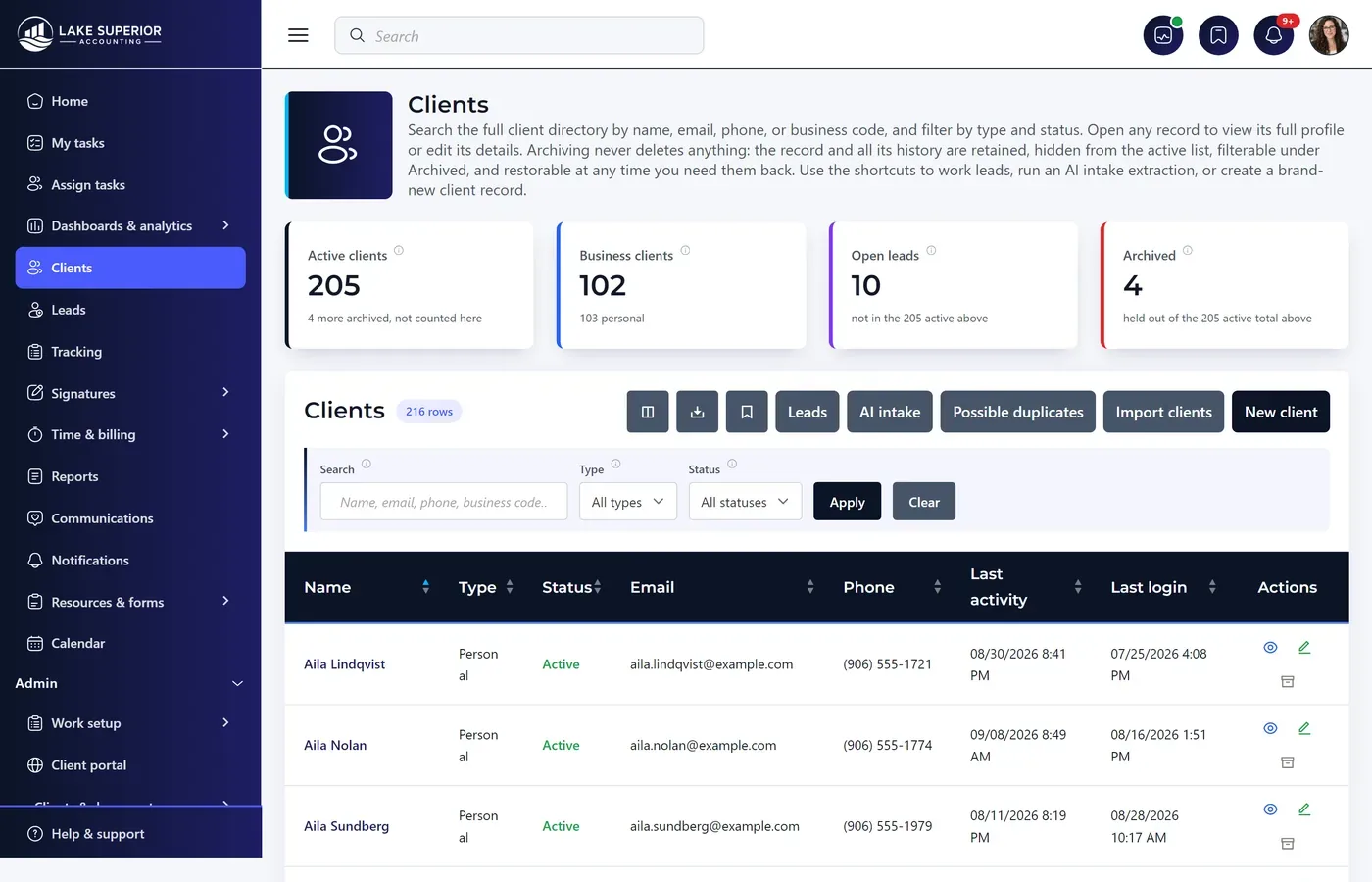Click info icon next to Open leads
Viewport: 1372px width, 882px height.
click(931, 251)
